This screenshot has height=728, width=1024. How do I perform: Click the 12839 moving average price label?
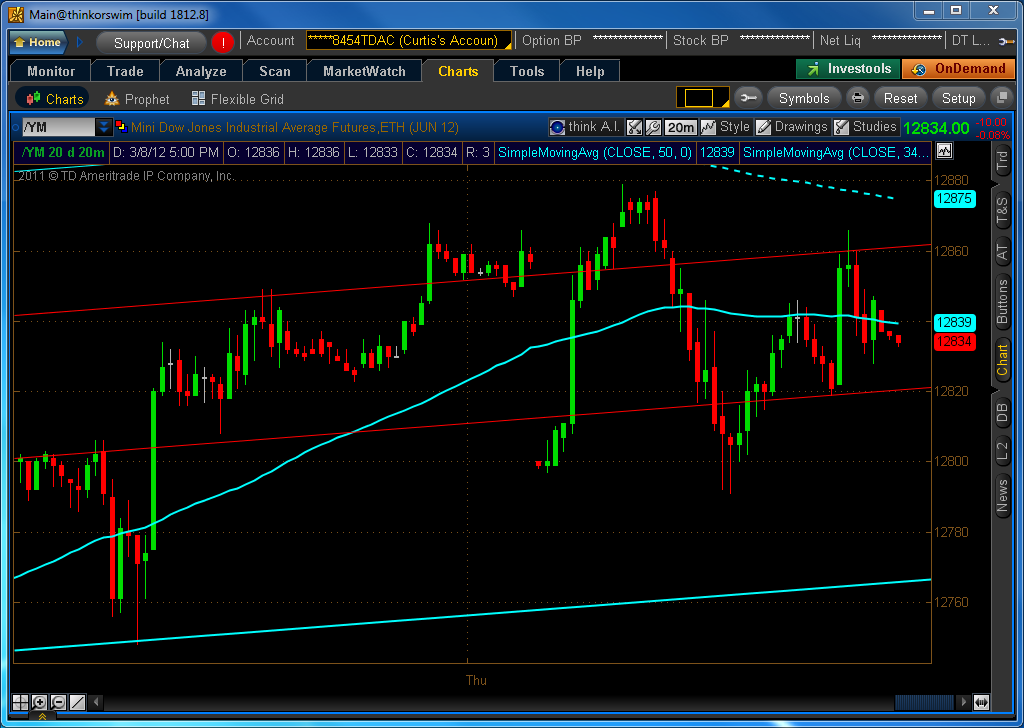pyautogui.click(x=955, y=323)
